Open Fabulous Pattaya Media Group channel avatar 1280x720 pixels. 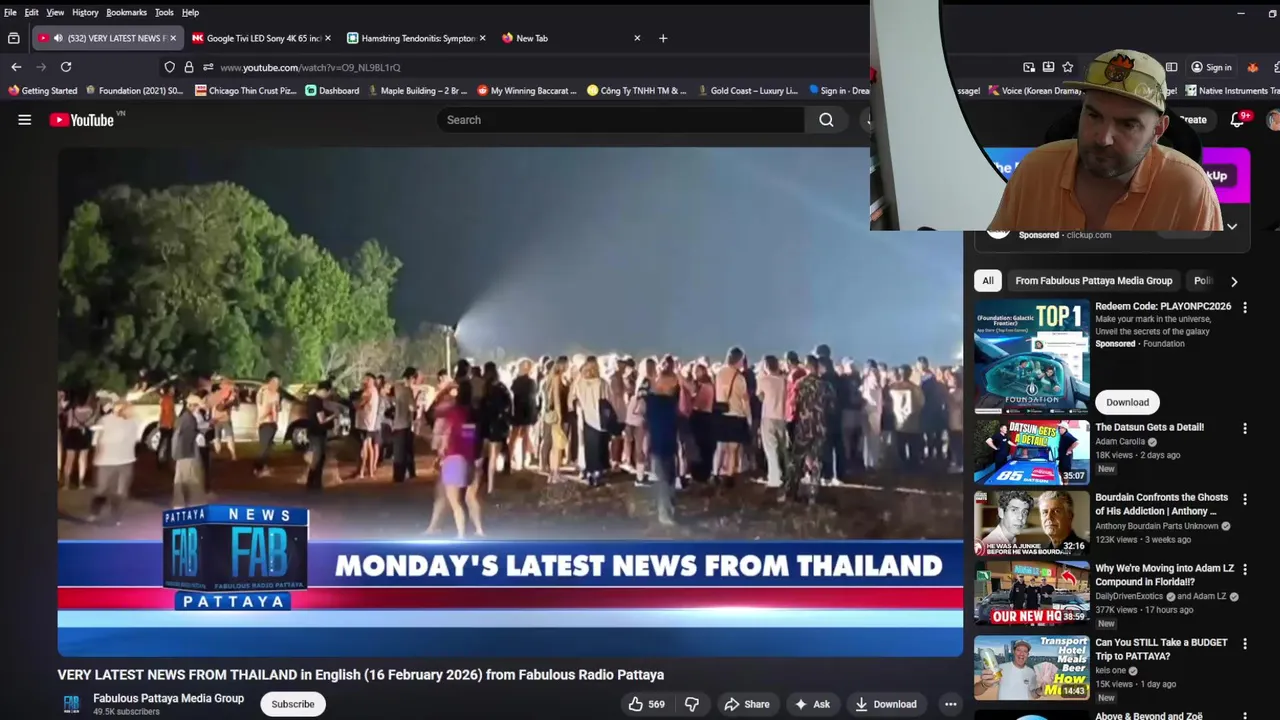72,704
